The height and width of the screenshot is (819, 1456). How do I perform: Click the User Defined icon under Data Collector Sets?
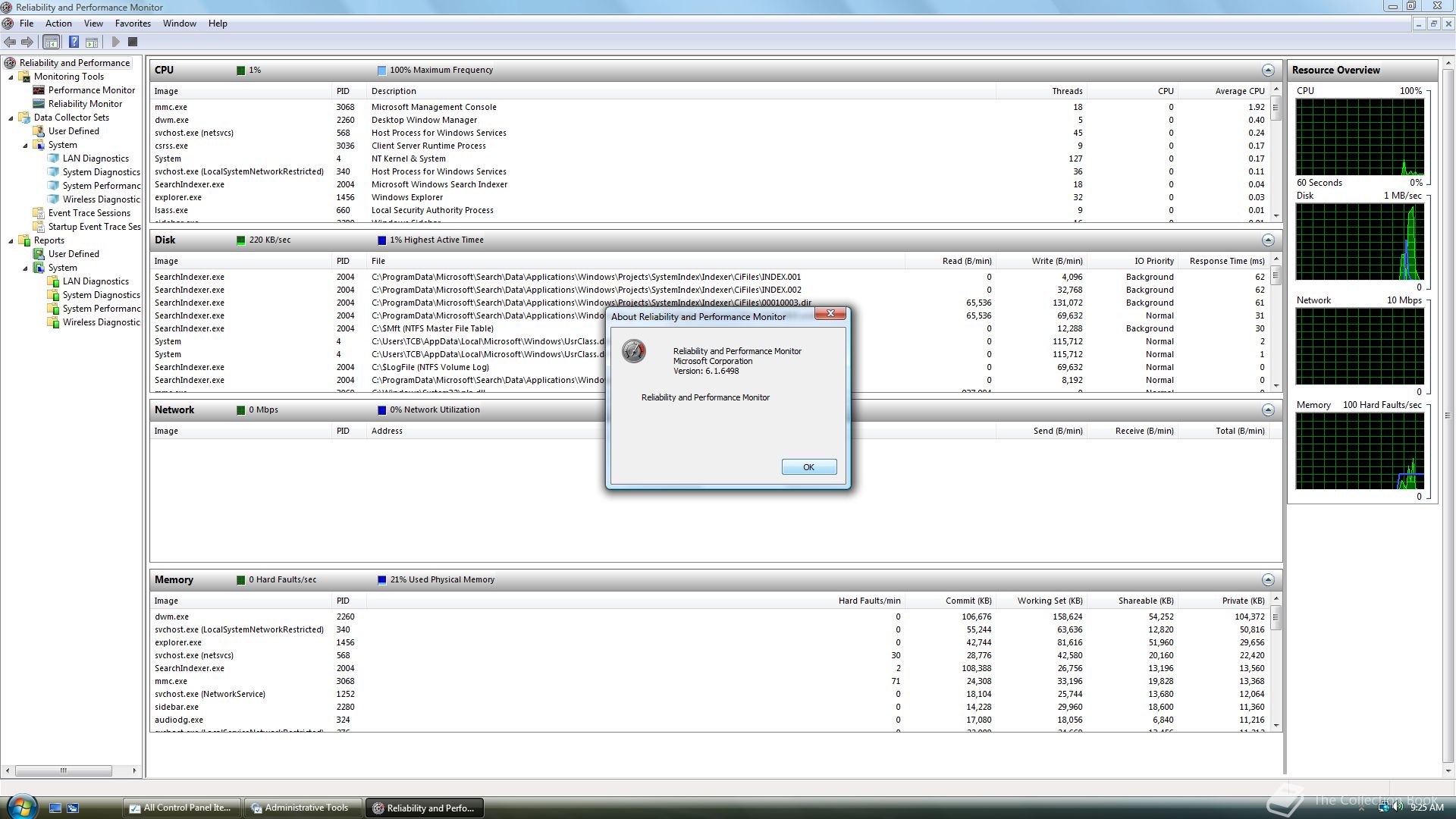(x=39, y=131)
